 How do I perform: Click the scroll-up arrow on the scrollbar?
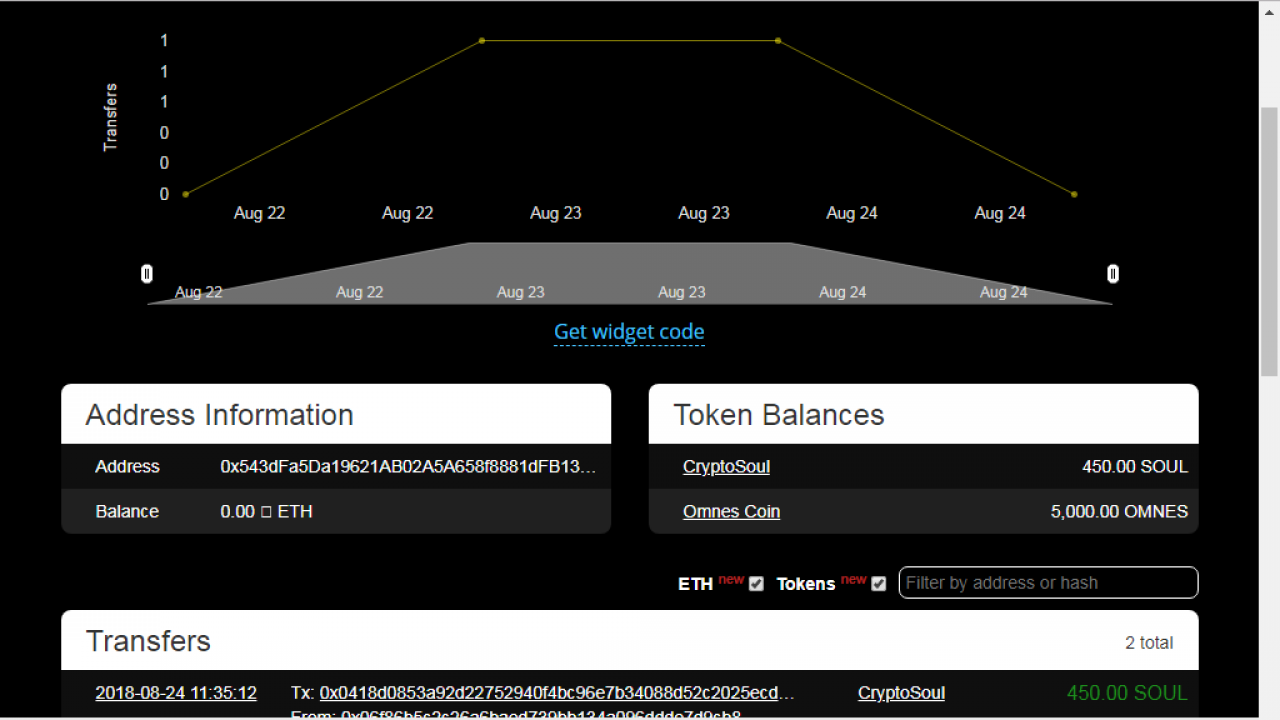tap(1269, 8)
